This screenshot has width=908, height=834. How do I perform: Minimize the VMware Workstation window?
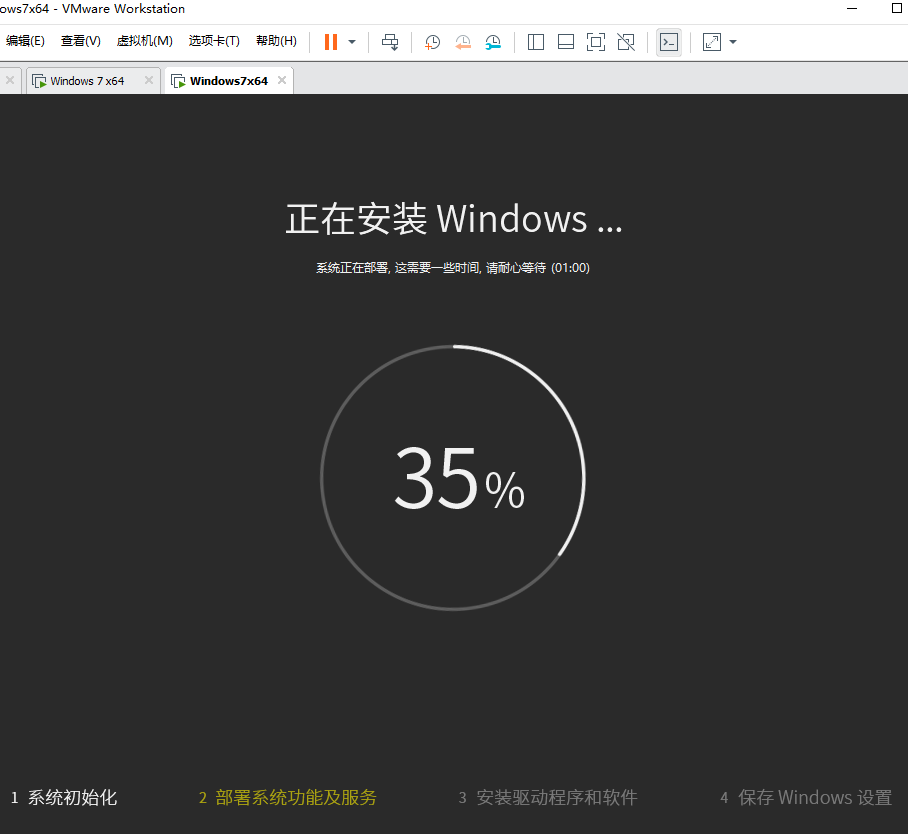tap(852, 9)
